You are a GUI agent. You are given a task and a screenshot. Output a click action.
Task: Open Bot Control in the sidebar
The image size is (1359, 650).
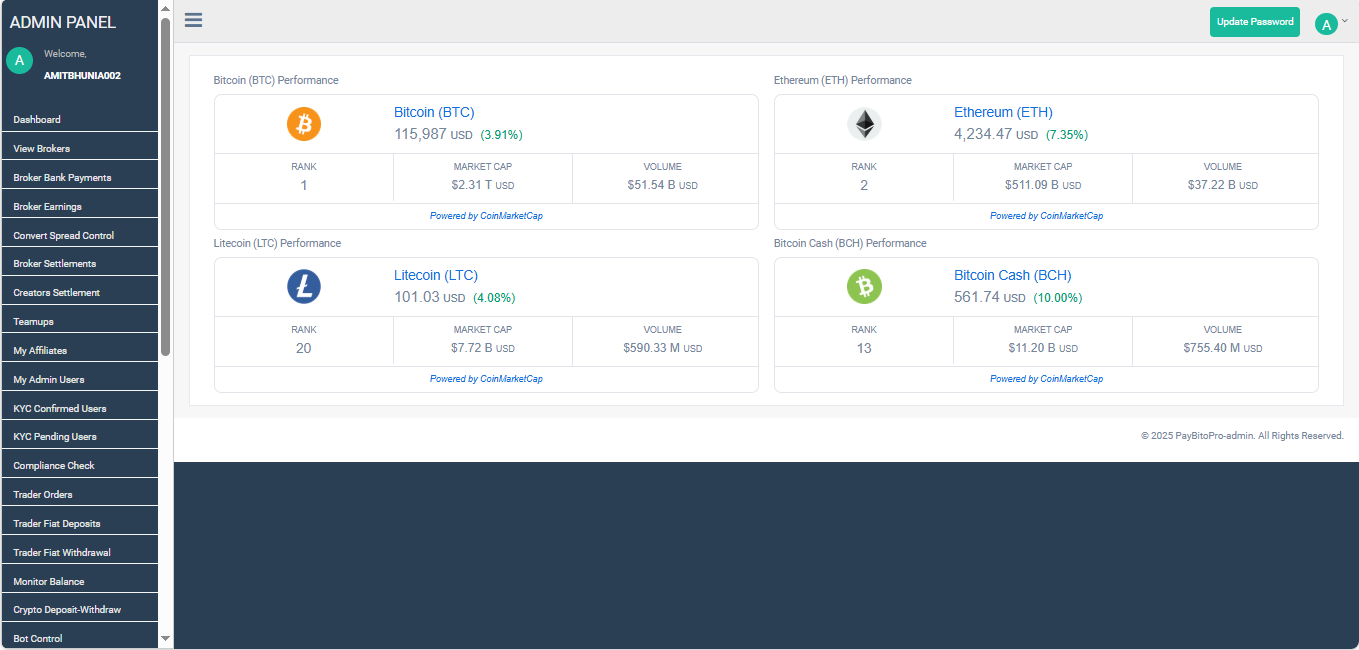pos(37,638)
